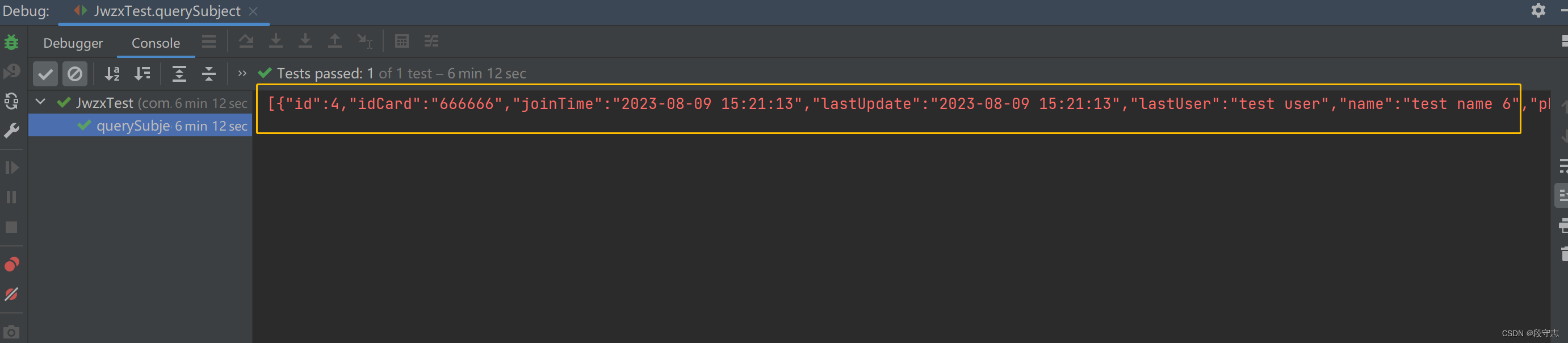Capture a thread dump with the camera icon

[12, 332]
